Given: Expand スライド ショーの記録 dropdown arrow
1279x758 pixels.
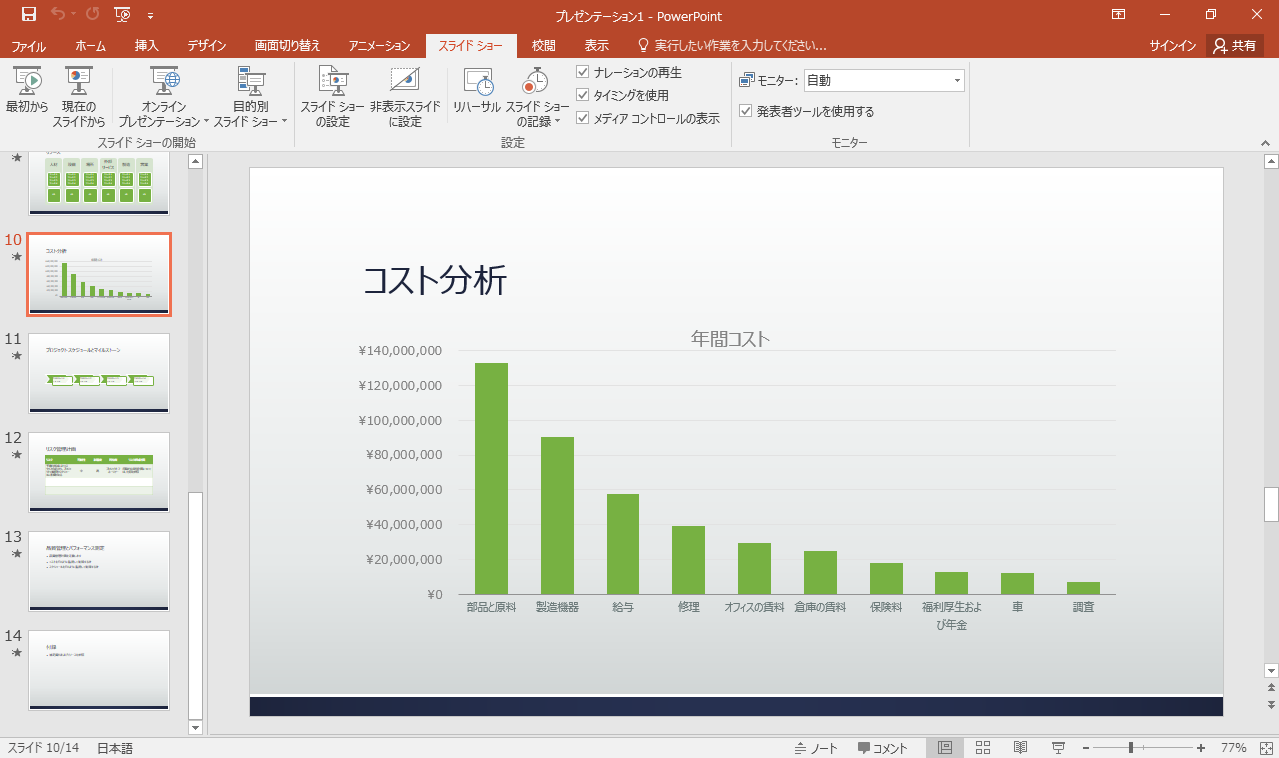Looking at the screenshot, I should tap(557, 121).
